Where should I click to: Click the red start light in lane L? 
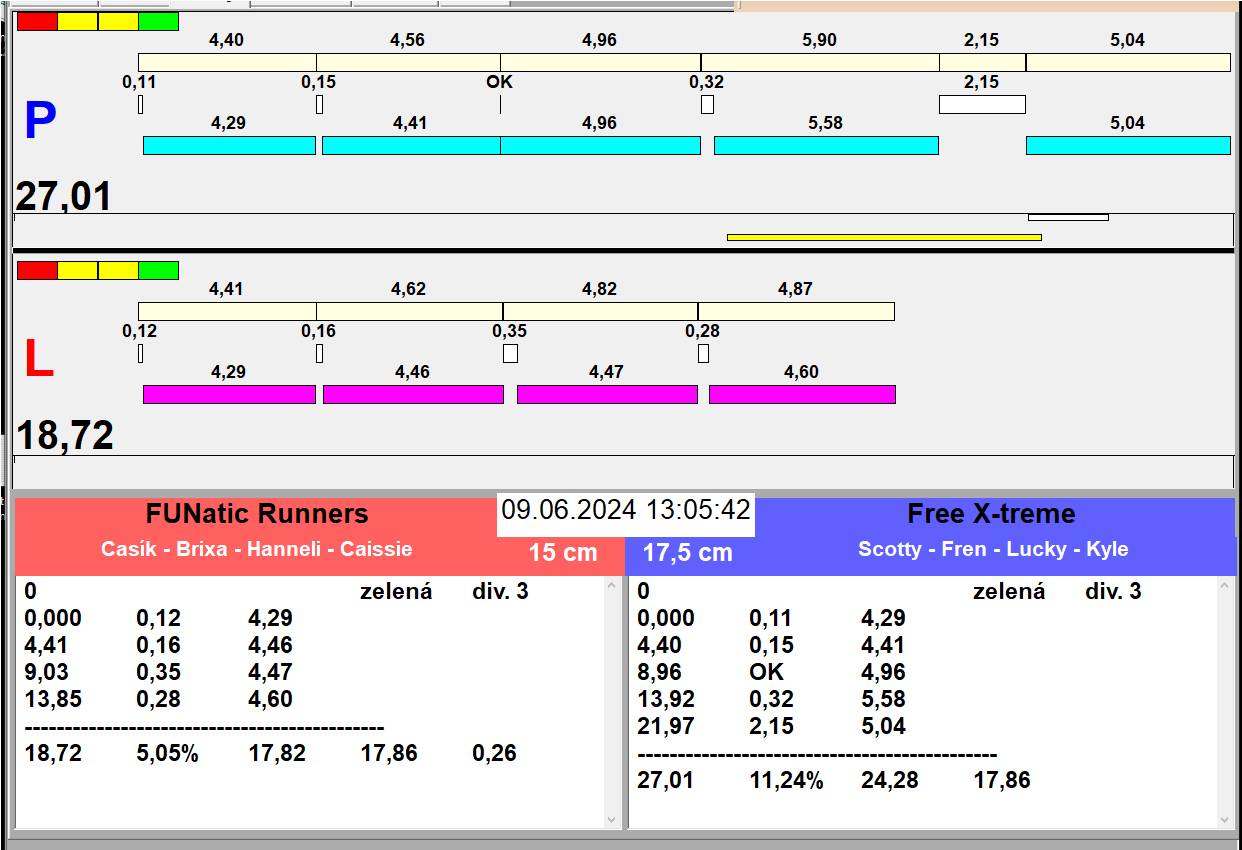[37, 270]
